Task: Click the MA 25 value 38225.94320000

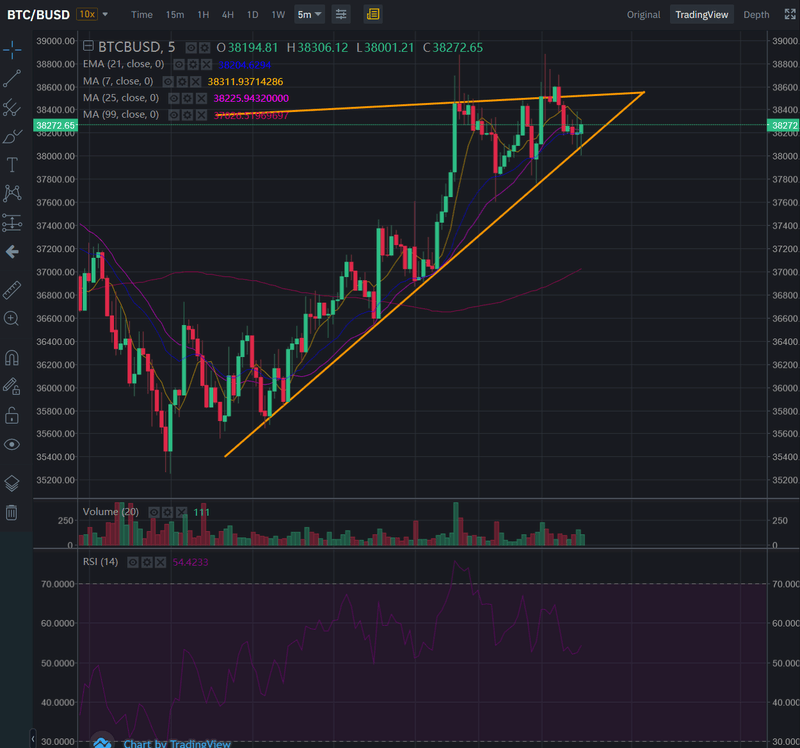Action: (x=251, y=98)
